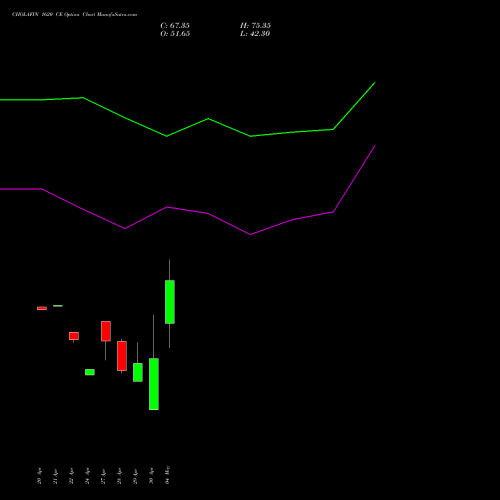Click the red 27 Apr candlestick body
The width and height of the screenshot is (500, 500).
(106, 331)
